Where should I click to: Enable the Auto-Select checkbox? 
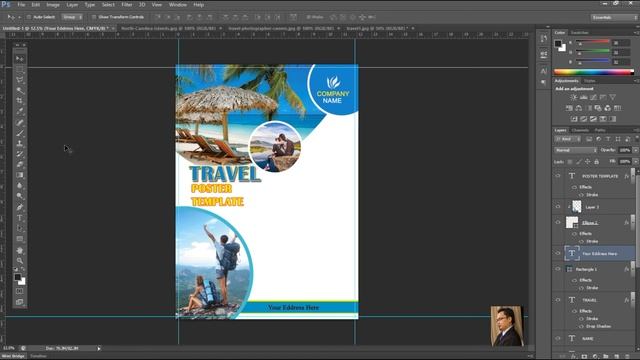coord(29,17)
